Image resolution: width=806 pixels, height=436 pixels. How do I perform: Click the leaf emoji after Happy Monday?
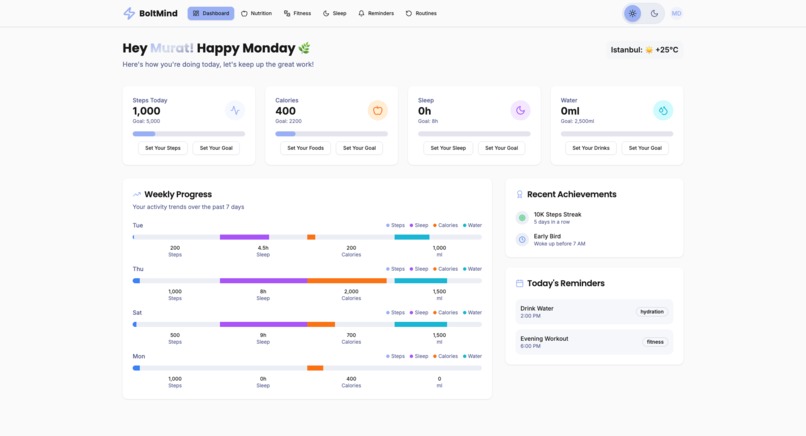[305, 48]
